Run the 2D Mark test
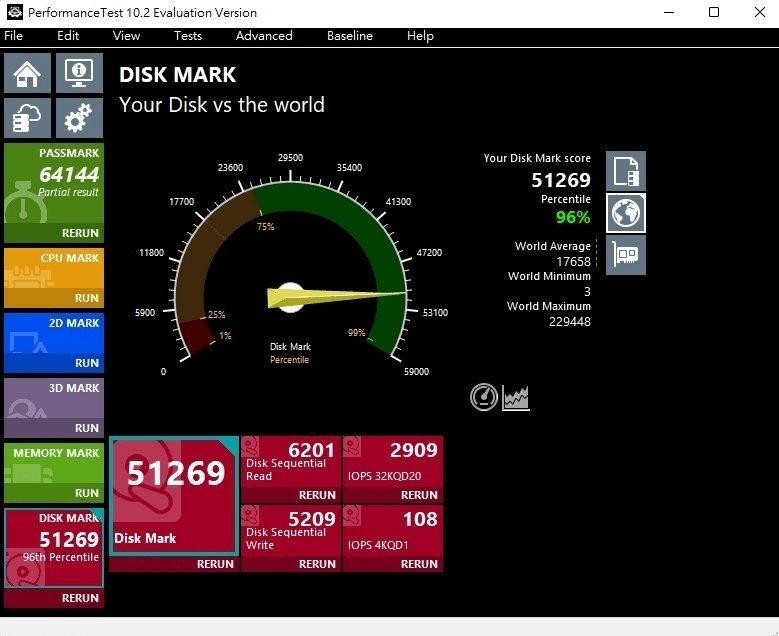This screenshot has width=779, height=636. (87, 363)
